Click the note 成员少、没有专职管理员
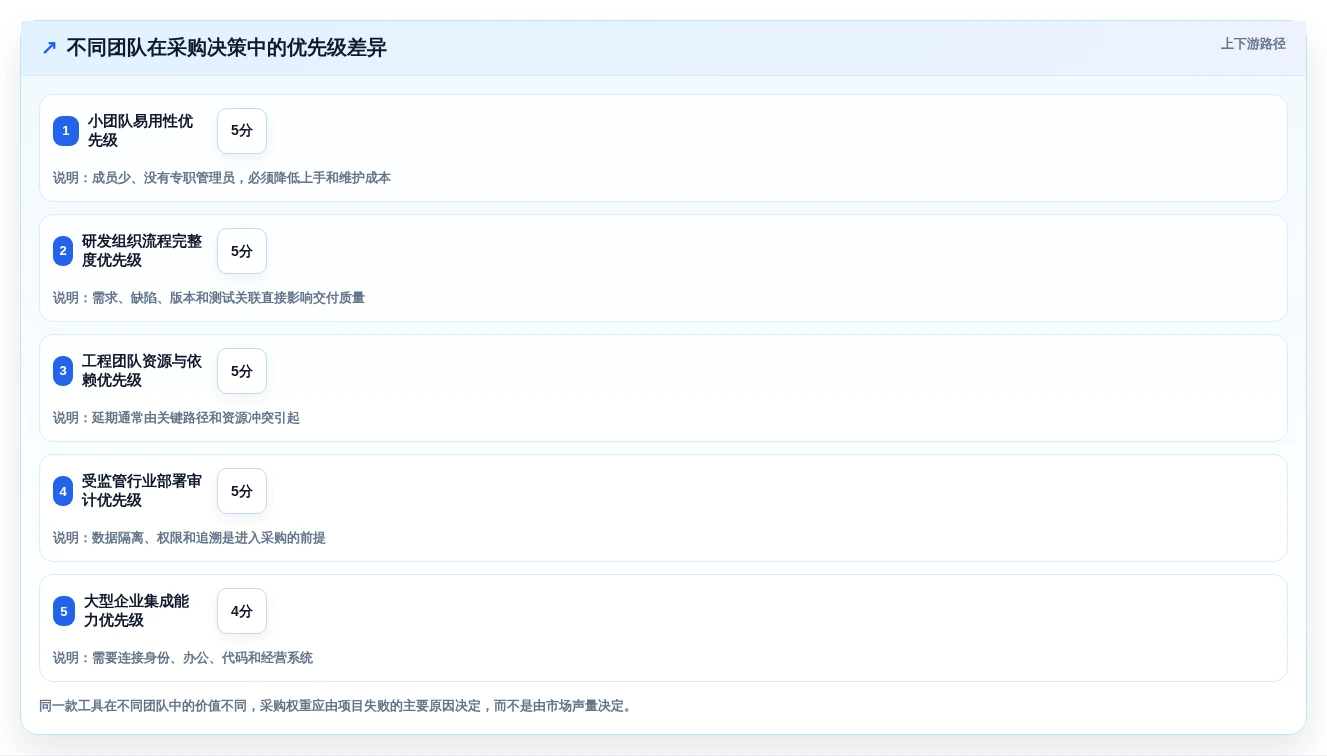 point(222,178)
